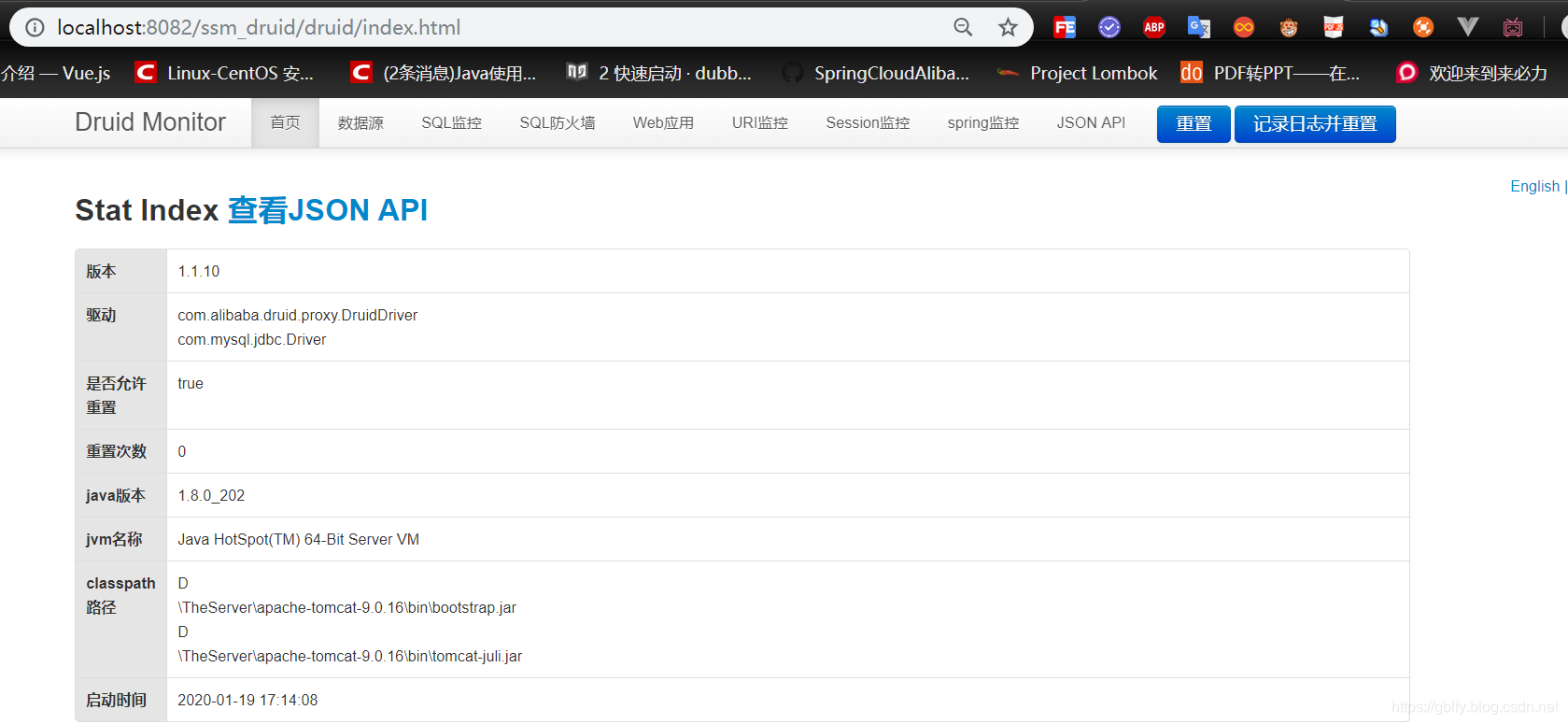Switch to the URI监控 tab
Viewport: 1568px width, 724px height.
[760, 122]
